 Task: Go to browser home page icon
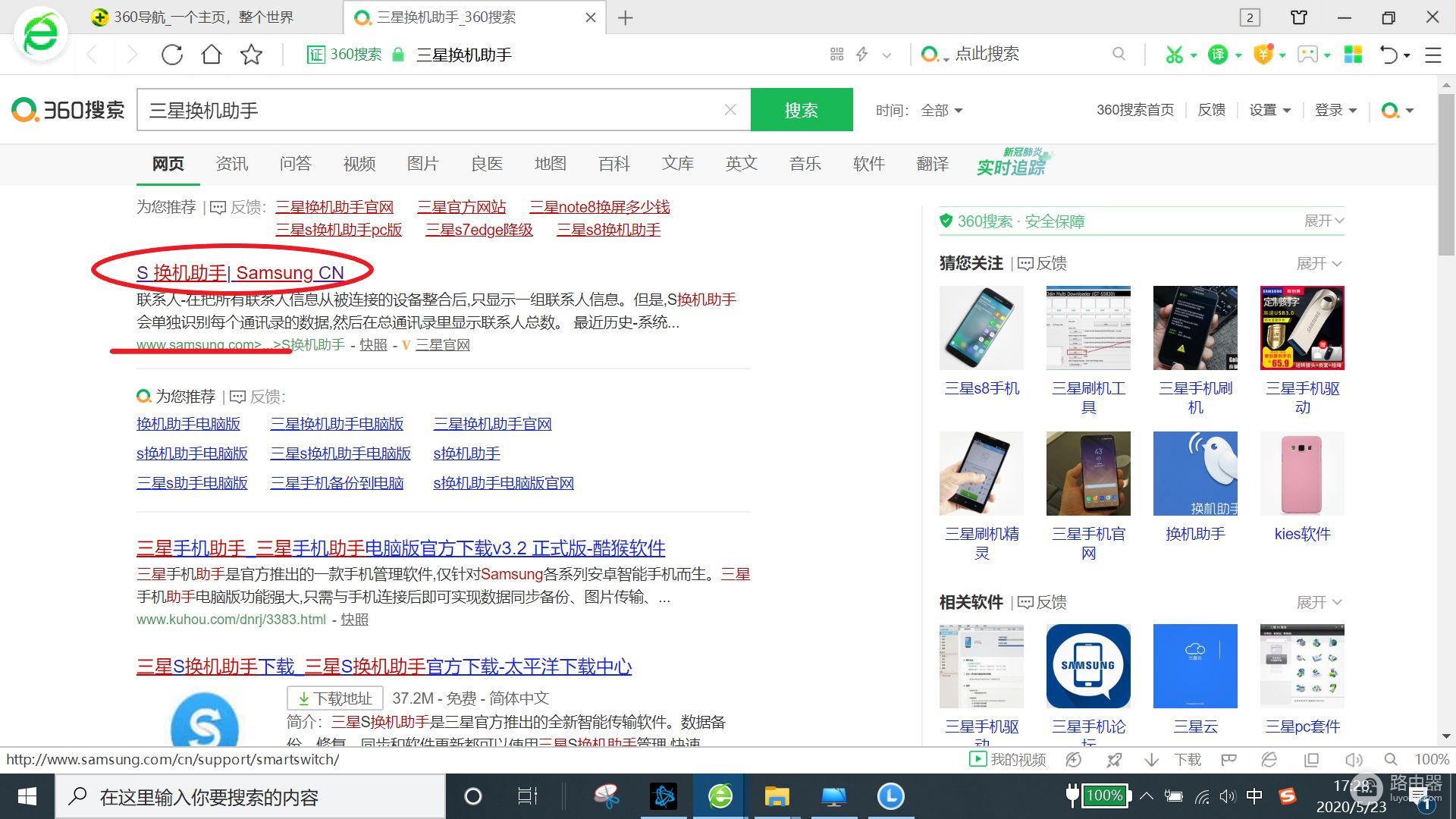(x=212, y=55)
